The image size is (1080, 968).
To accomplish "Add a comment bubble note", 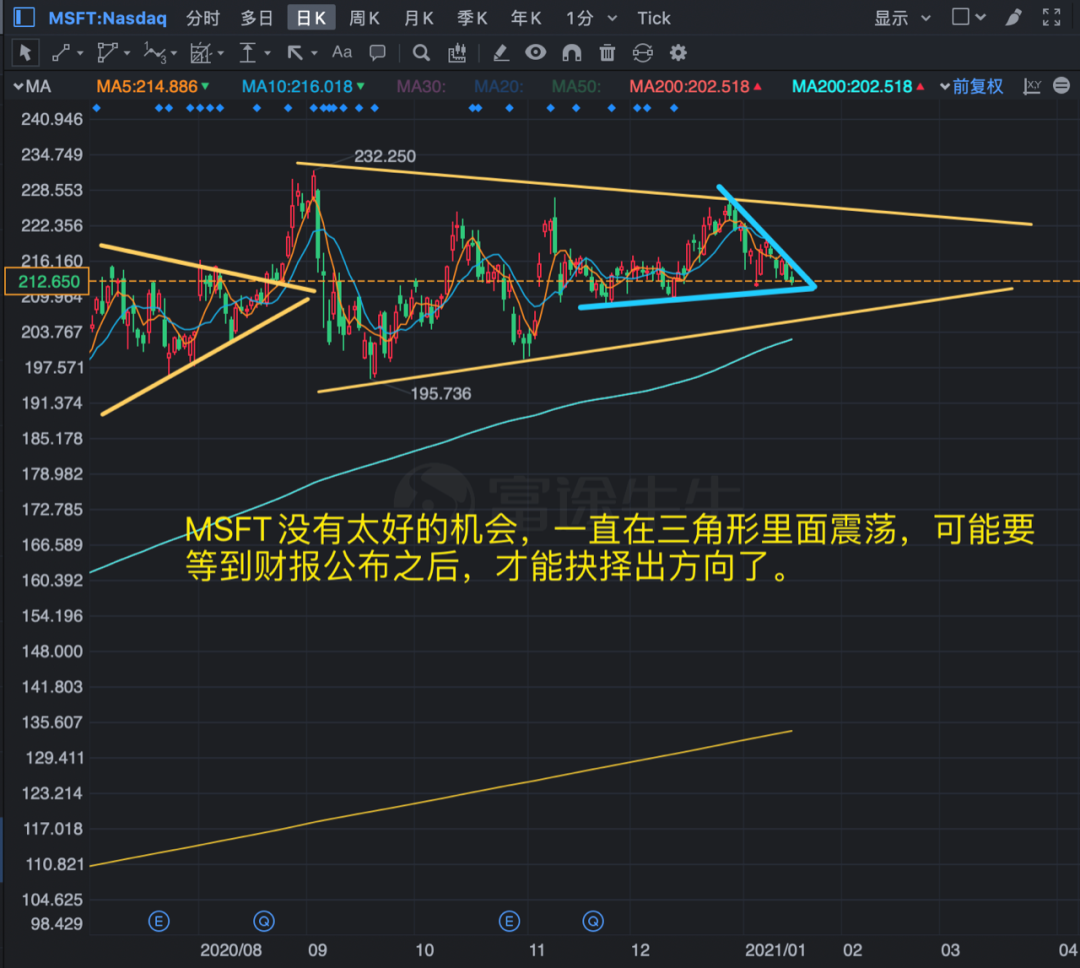I will tap(377, 53).
